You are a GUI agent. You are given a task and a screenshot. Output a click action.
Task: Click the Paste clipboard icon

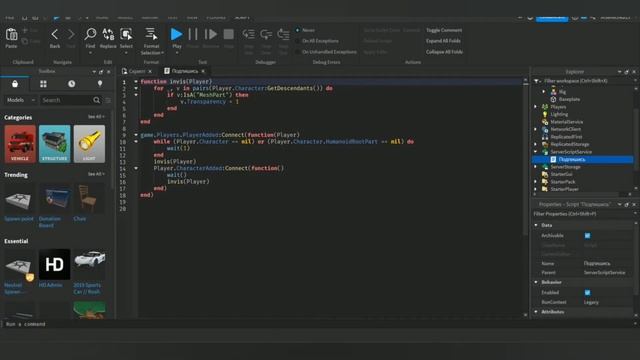point(11,35)
